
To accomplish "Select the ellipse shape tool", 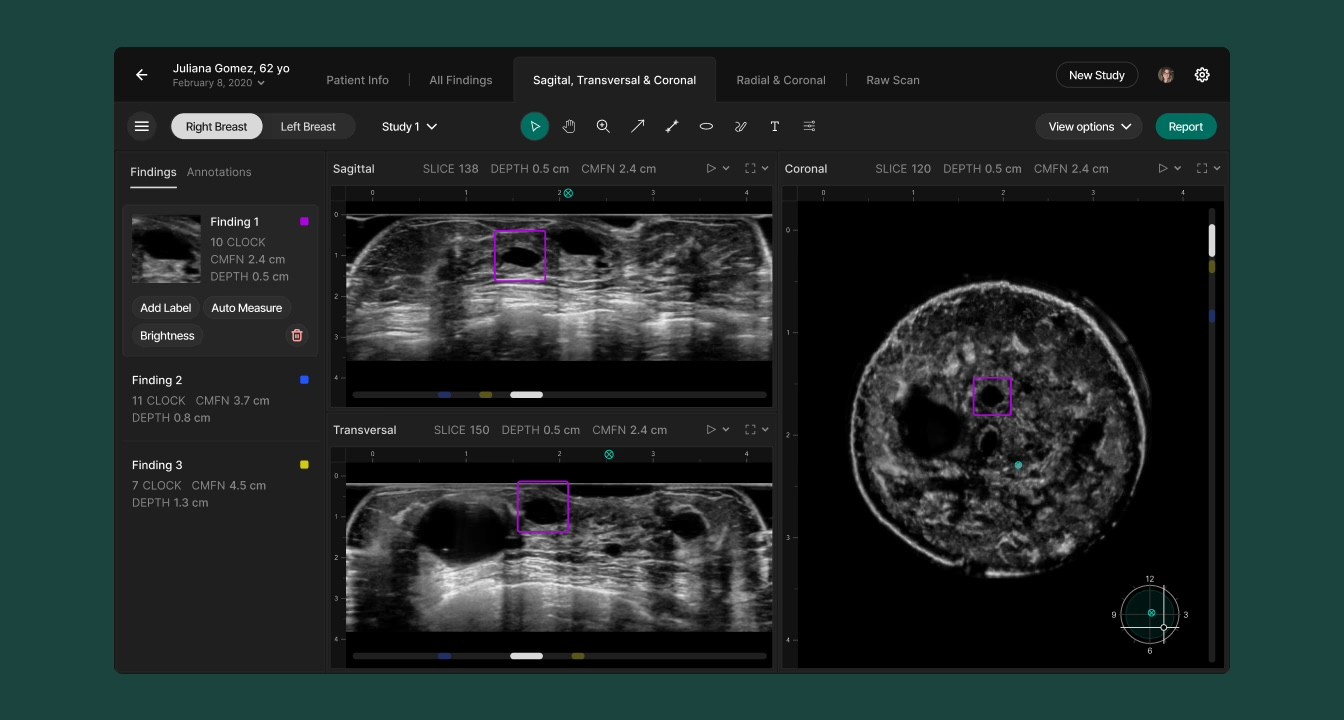I will [706, 127].
